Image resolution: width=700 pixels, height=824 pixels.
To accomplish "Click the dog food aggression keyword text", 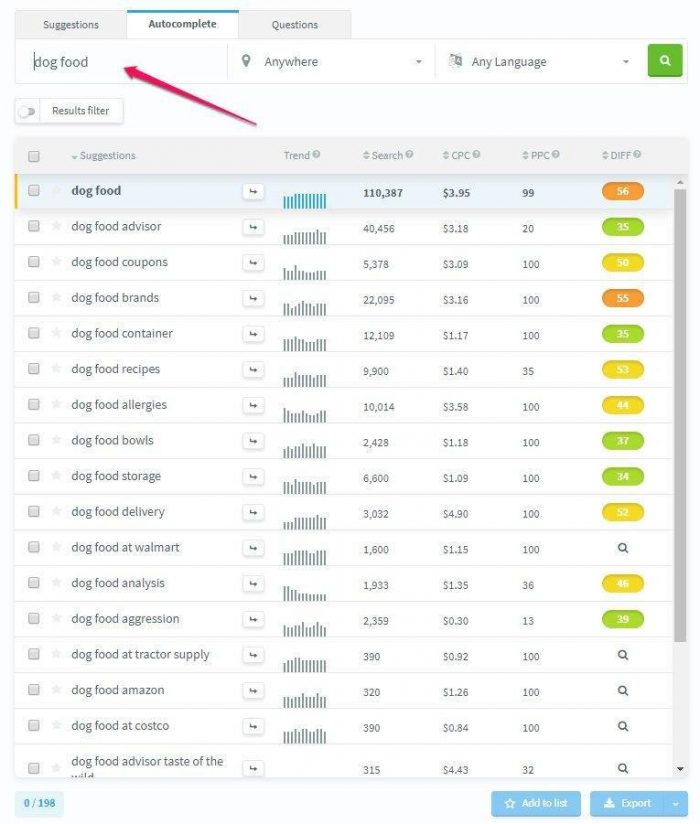I will [125, 619].
